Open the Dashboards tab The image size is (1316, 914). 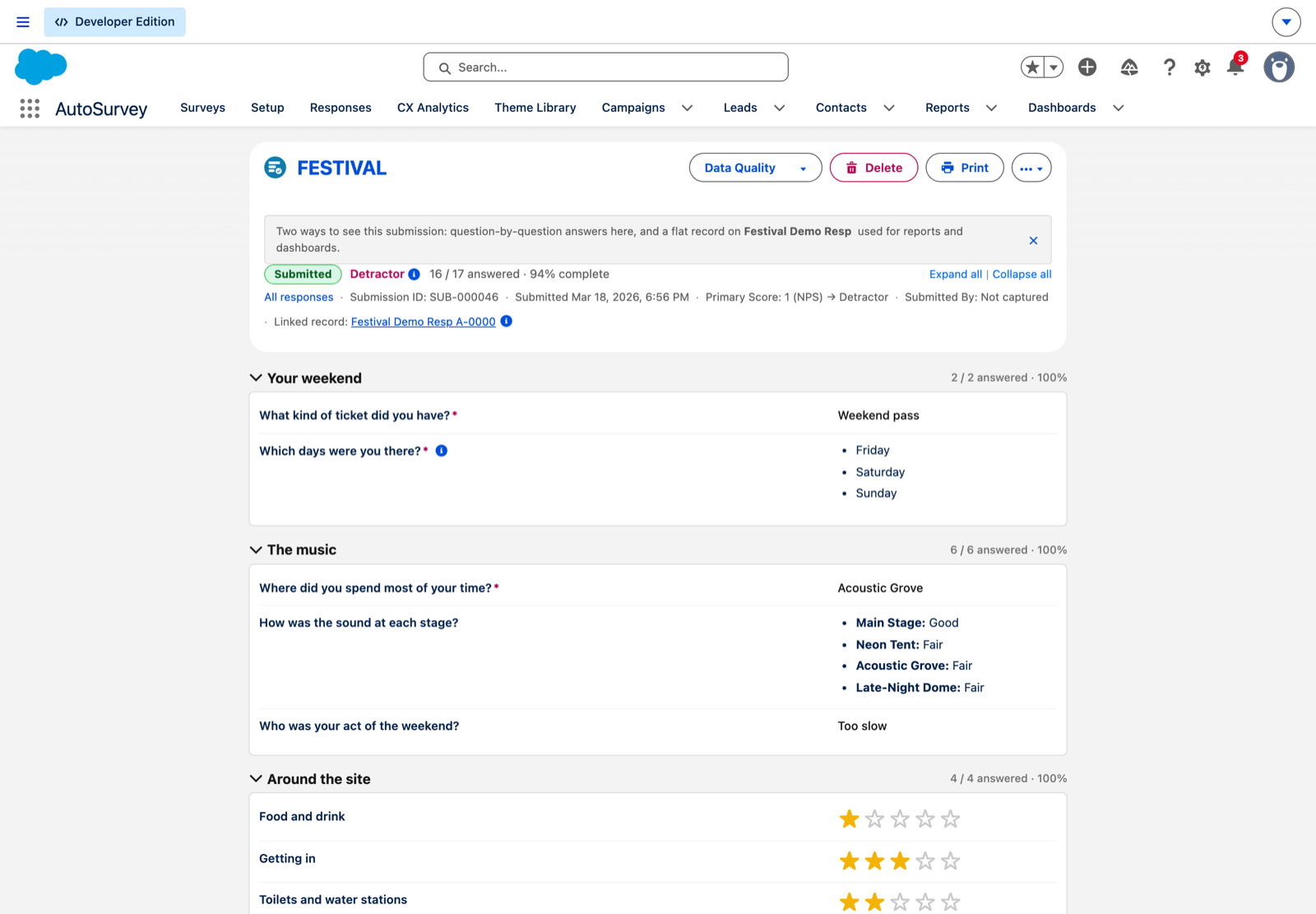(1062, 108)
